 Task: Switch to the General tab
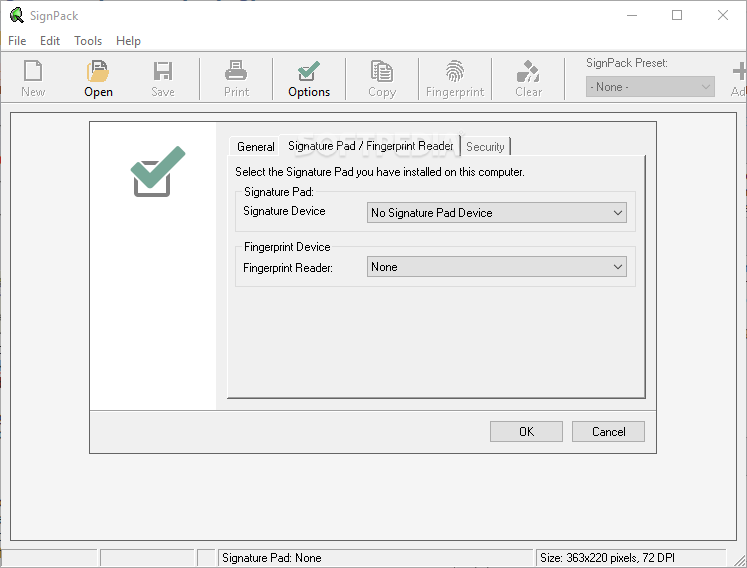coord(255,147)
